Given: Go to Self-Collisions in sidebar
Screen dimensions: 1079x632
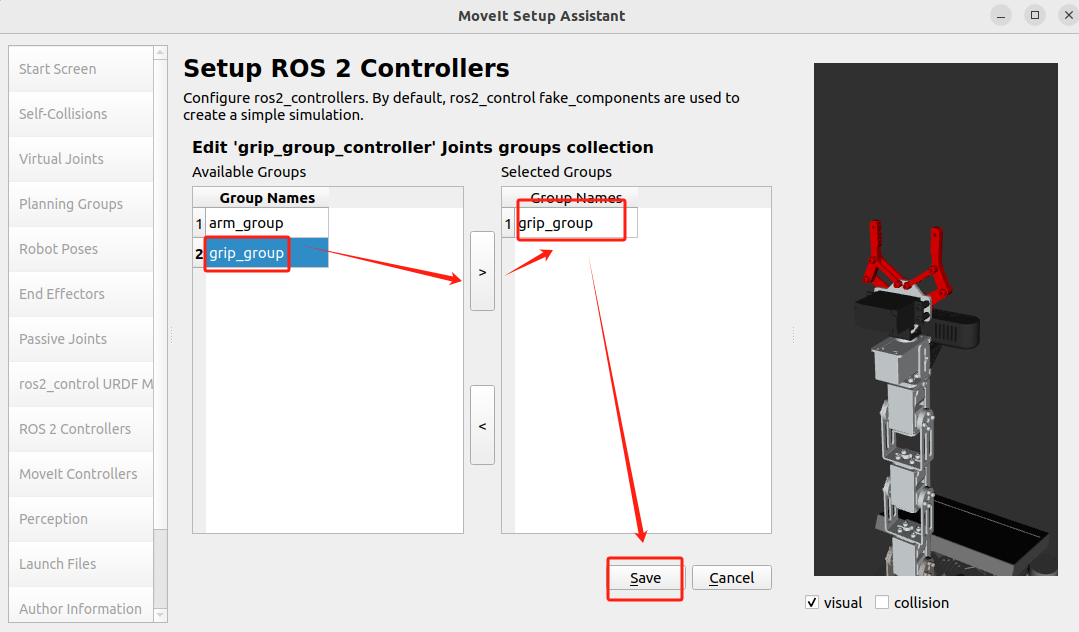Looking at the screenshot, I should pyautogui.click(x=81, y=114).
